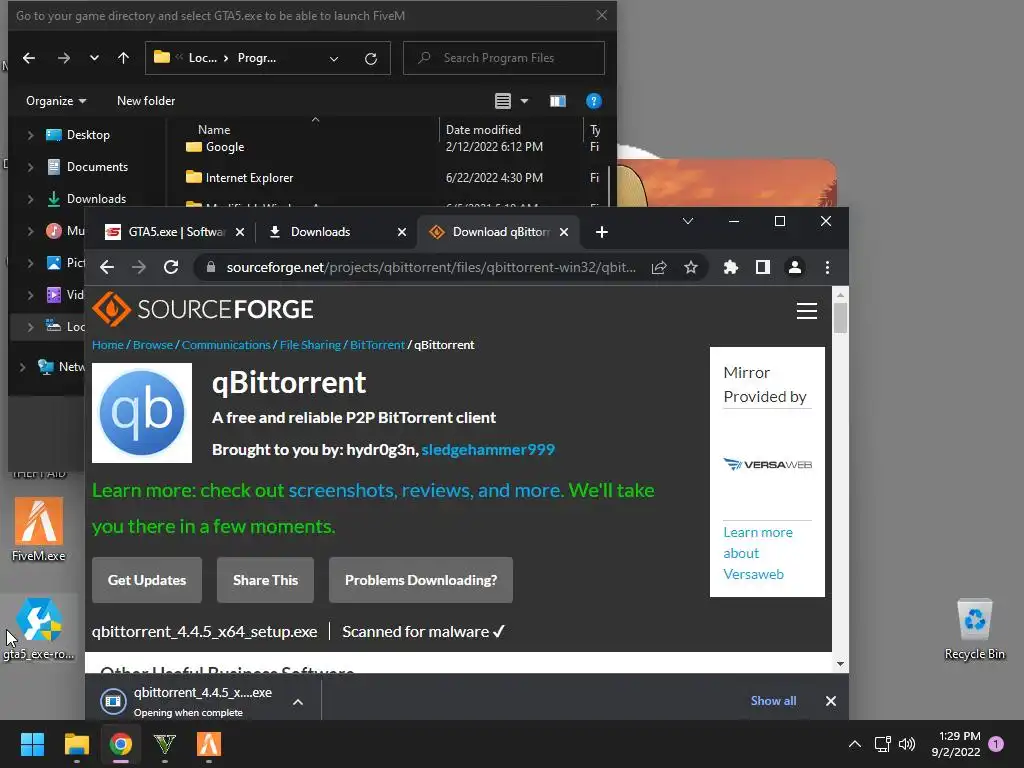Click the Search Program Files field
The width and height of the screenshot is (1024, 768).
coord(504,58)
